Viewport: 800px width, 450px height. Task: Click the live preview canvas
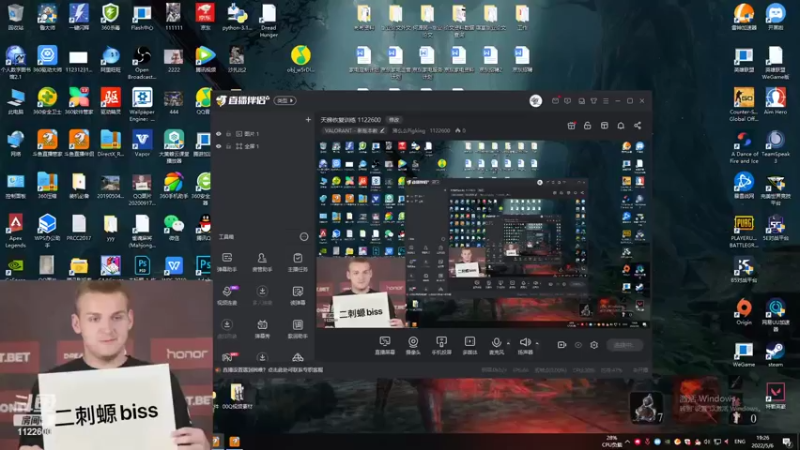click(x=483, y=234)
